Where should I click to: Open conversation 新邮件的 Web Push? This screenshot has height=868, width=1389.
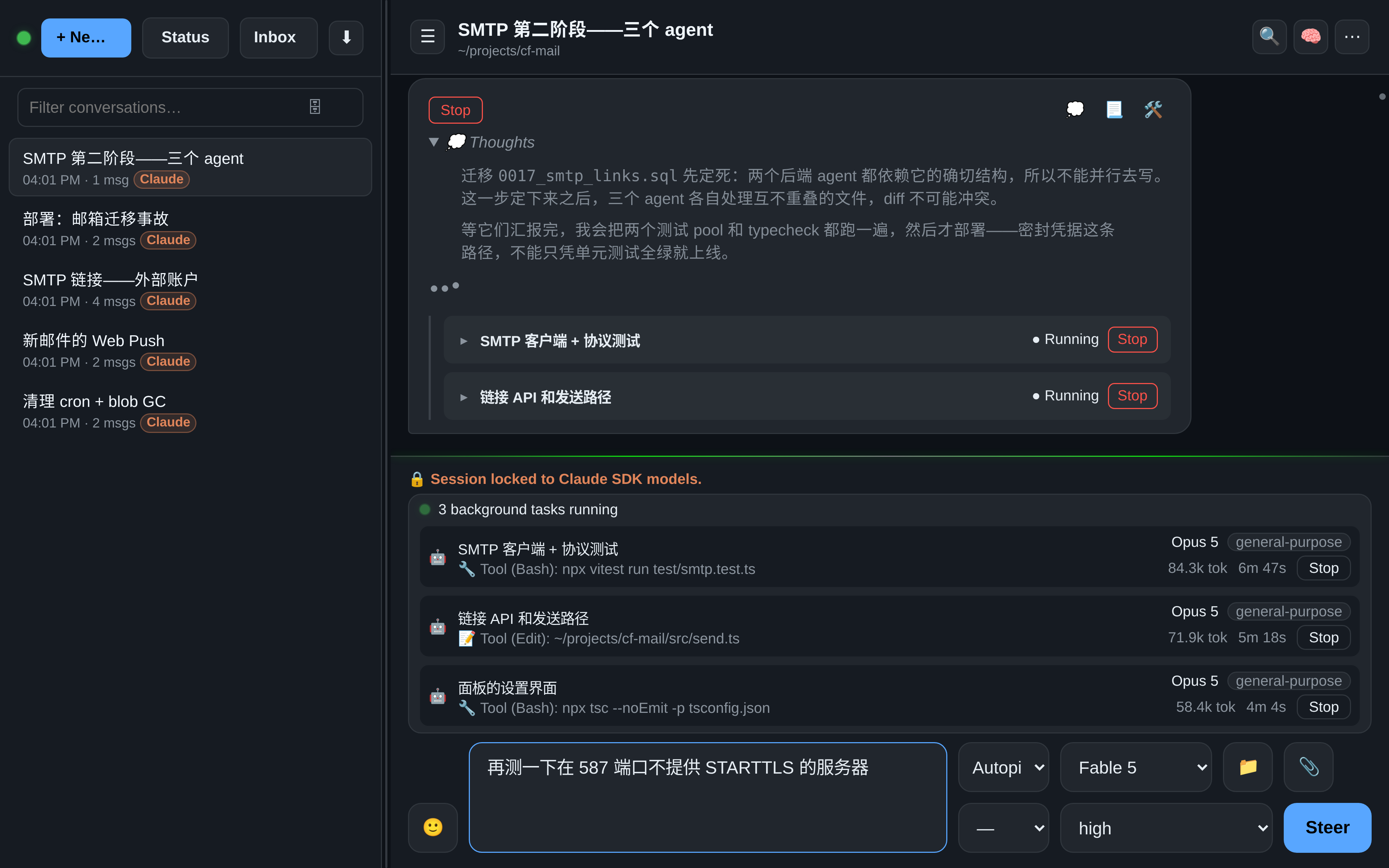[190, 350]
